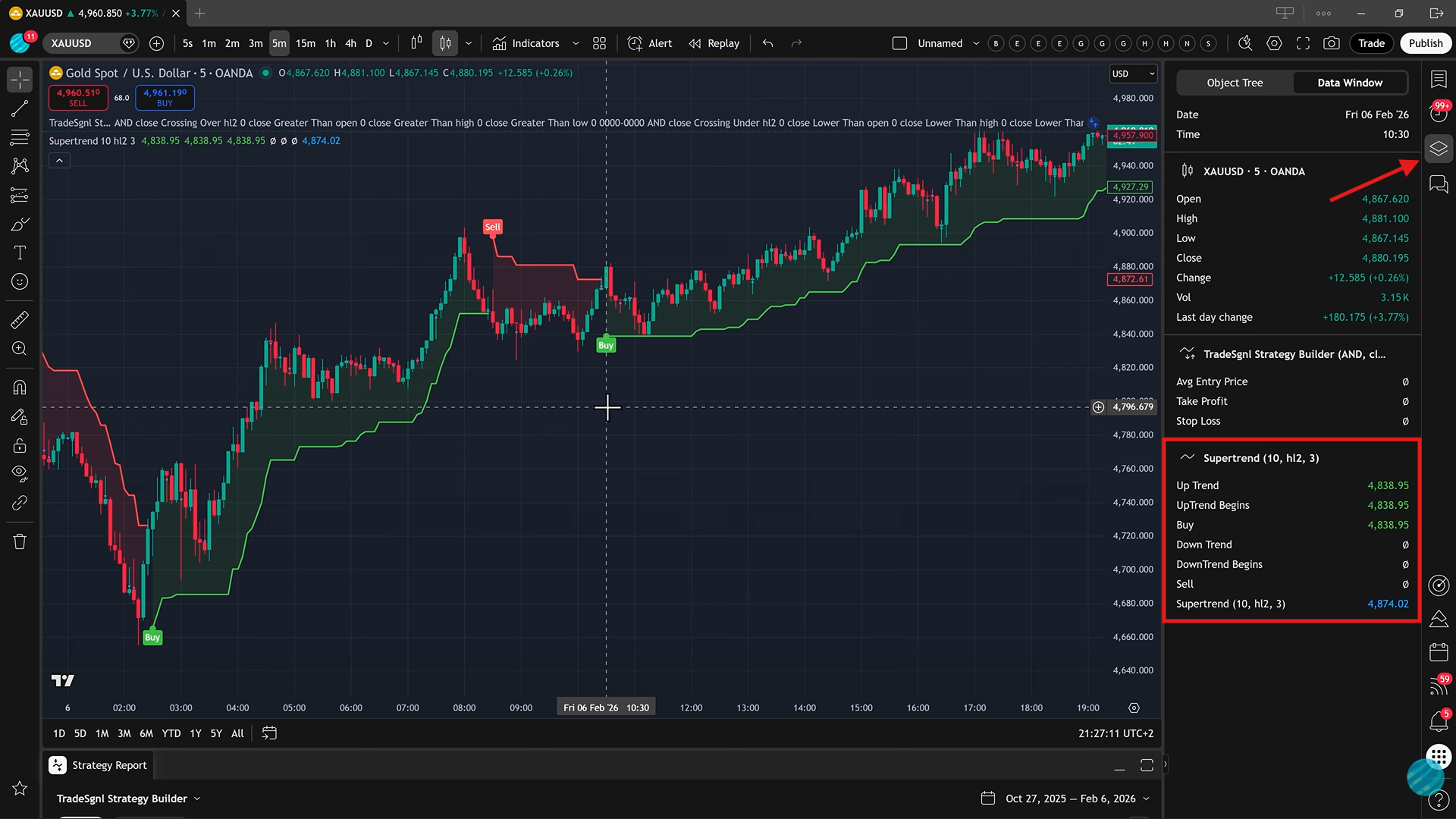The width and height of the screenshot is (1456, 819).
Task: Switch to the Data Window tab
Action: 1350,83
